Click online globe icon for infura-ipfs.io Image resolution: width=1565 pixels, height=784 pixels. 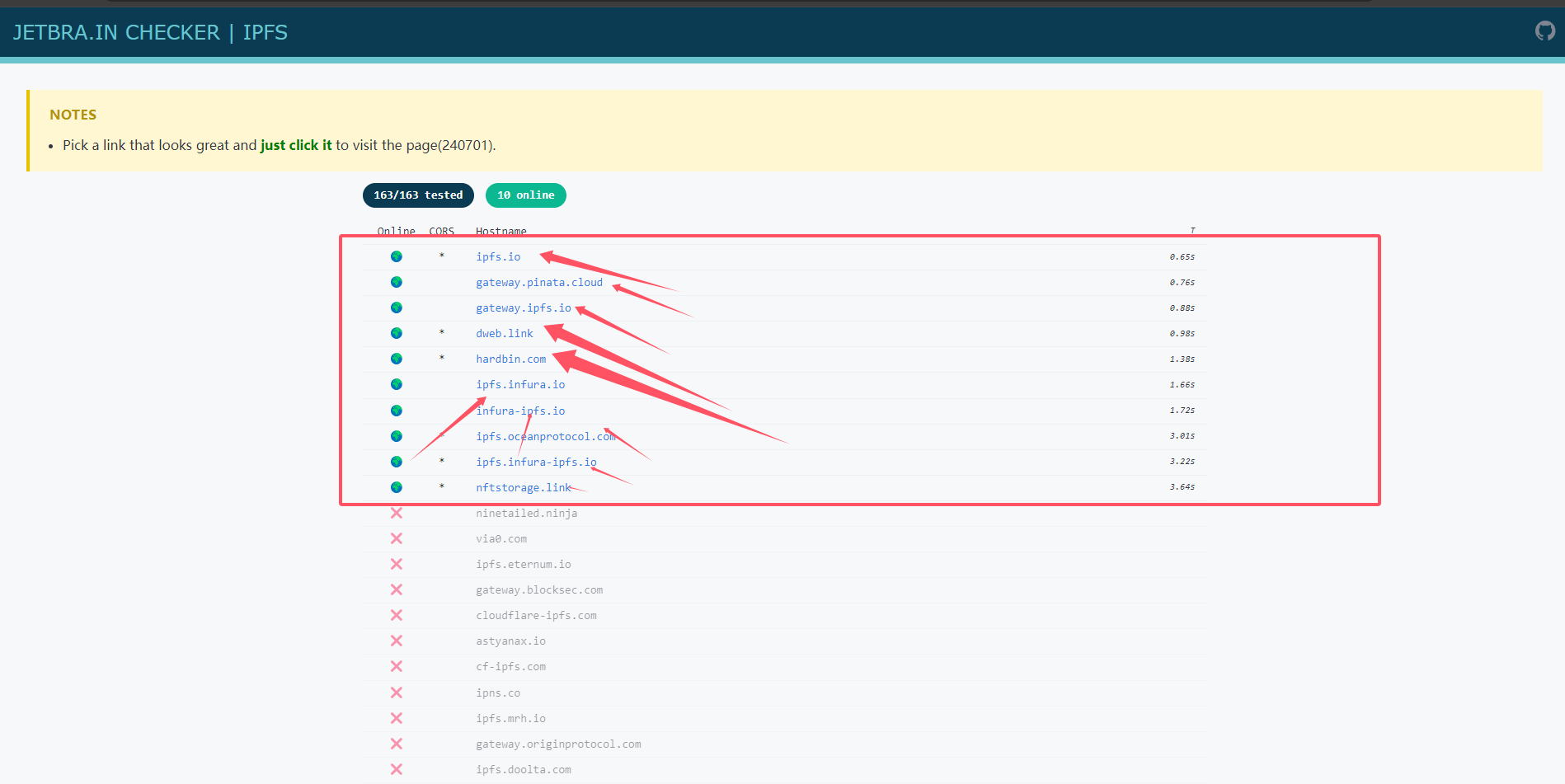pyautogui.click(x=397, y=411)
